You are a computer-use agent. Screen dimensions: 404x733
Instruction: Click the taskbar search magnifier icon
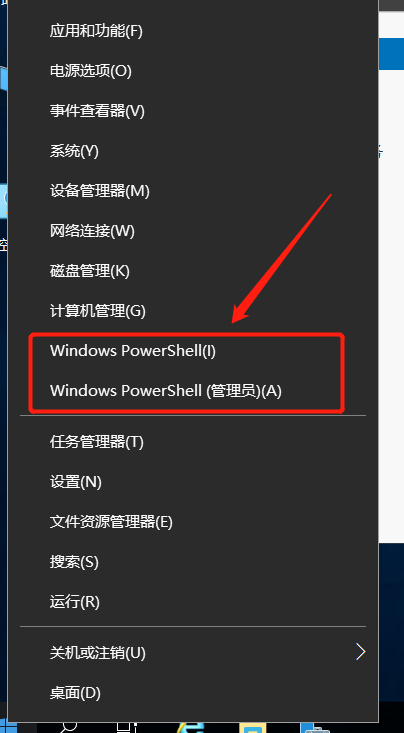pos(69,728)
